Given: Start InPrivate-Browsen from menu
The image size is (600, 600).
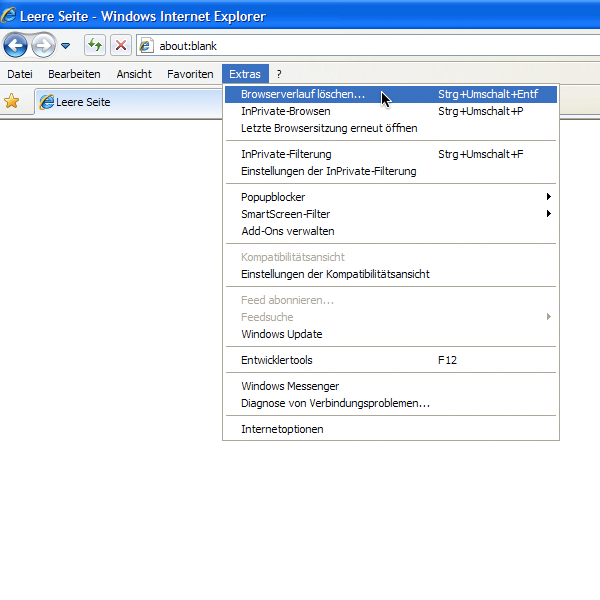Looking at the screenshot, I should [391, 111].
